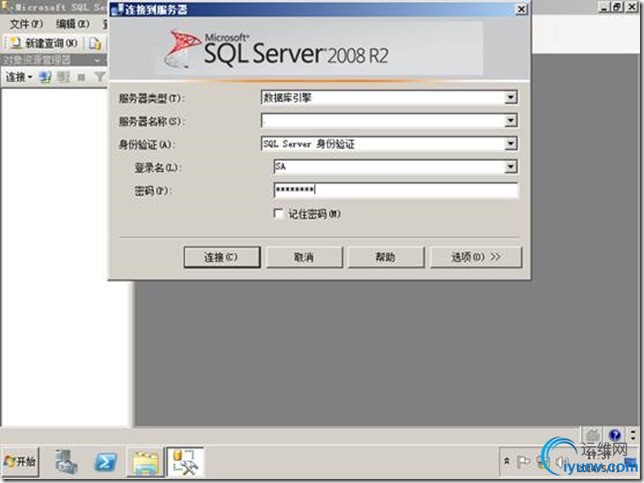Enable the 记住密码 checkbox
The image size is (644, 483).
pyautogui.click(x=278, y=214)
